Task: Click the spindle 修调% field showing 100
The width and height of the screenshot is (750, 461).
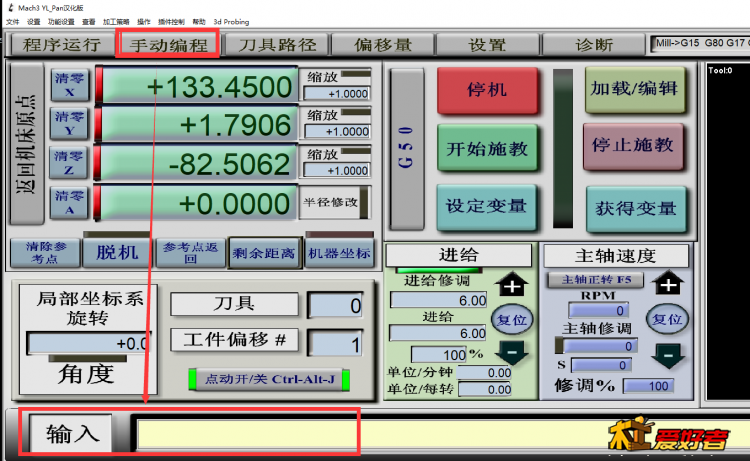Action: click(x=648, y=386)
